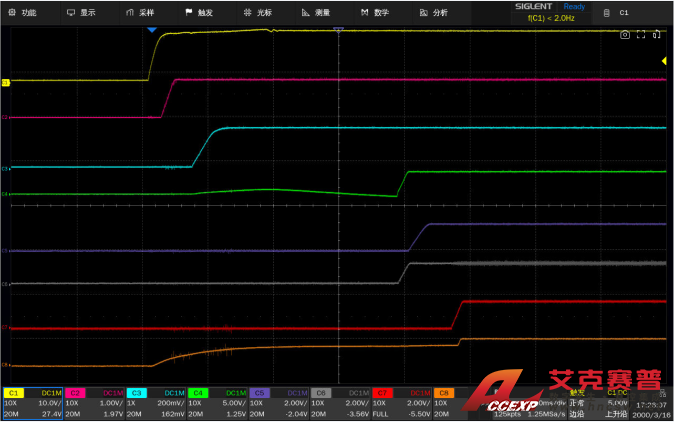
Task: Click the clipboard icon next to the C1 label
Action: pyautogui.click(x=607, y=13)
